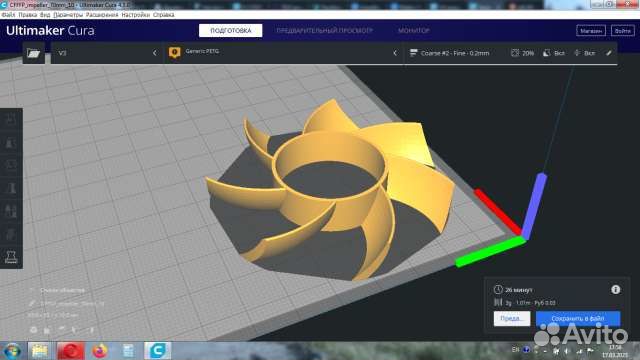The height and width of the screenshot is (360, 640).
Task: Click the volume icon in system tray
Action: (x=567, y=351)
